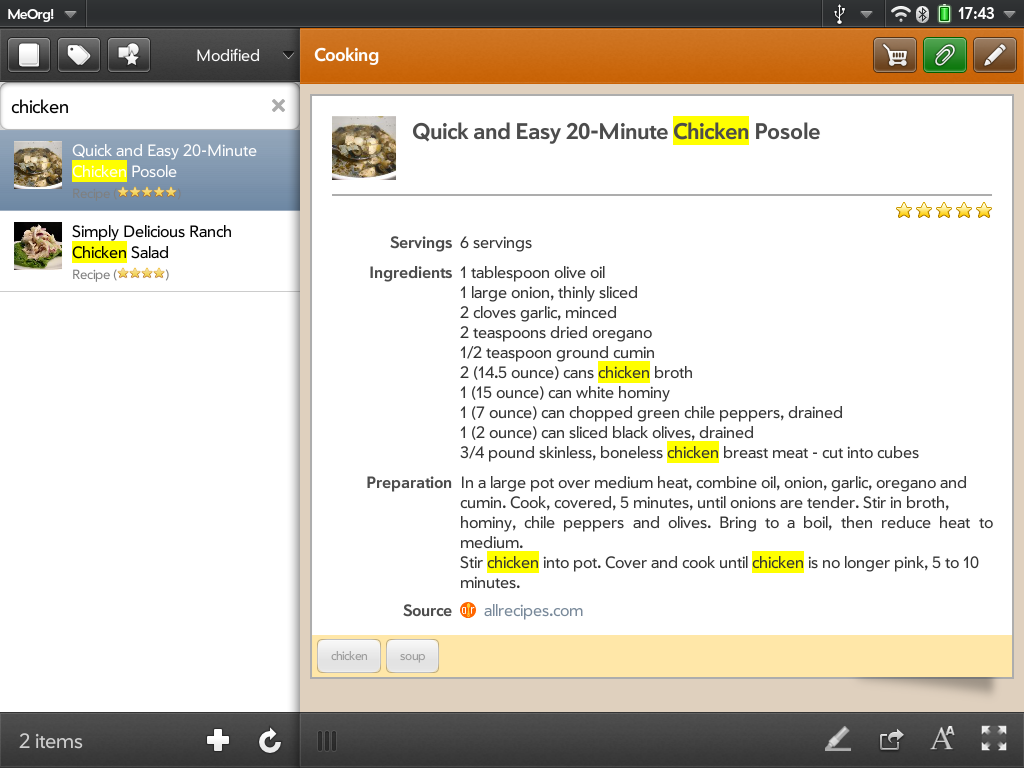Click '1 tablespoon olive oil' ingredient
The image size is (1024, 768).
[x=532, y=272]
